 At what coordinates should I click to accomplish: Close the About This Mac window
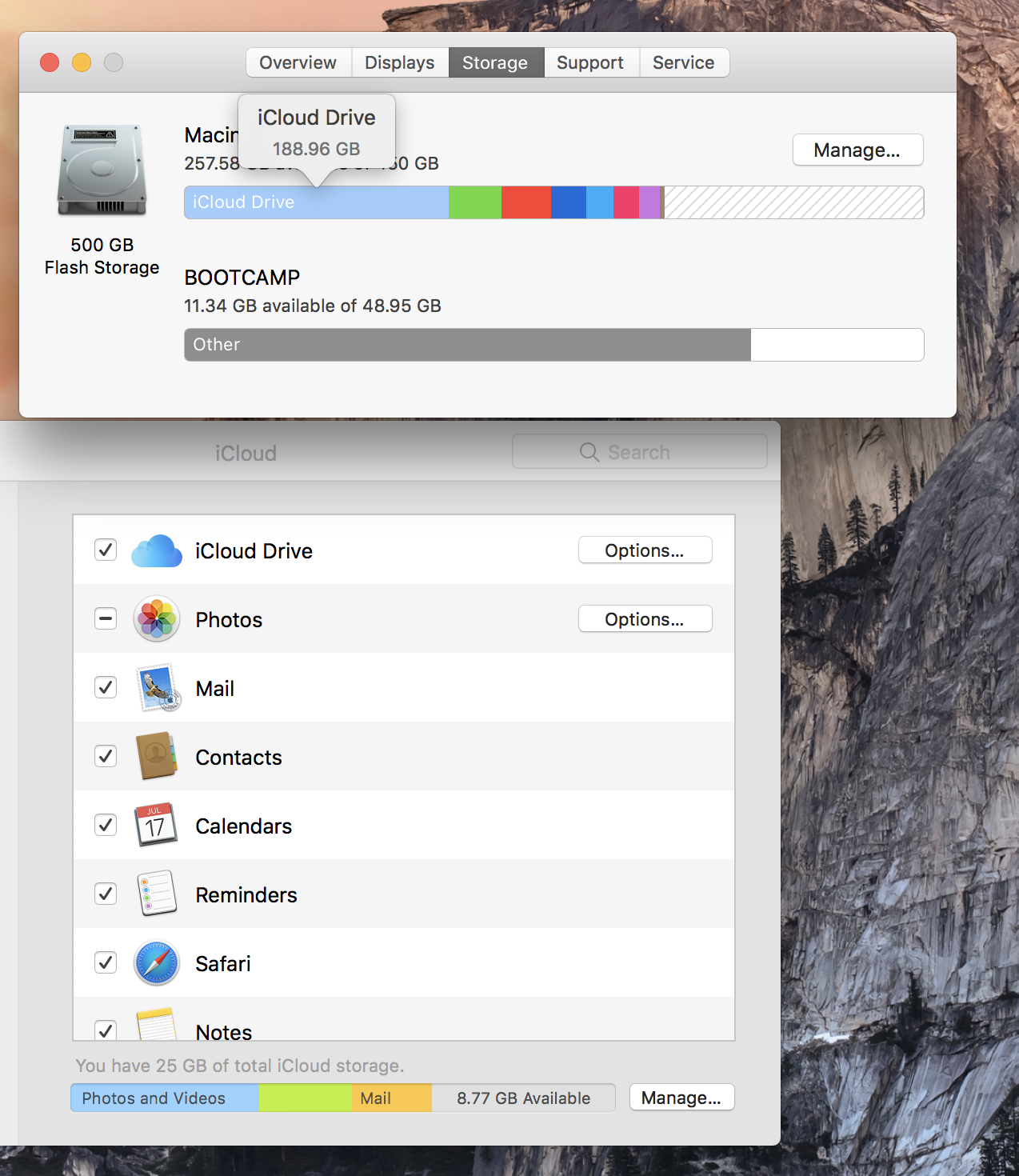[x=50, y=62]
